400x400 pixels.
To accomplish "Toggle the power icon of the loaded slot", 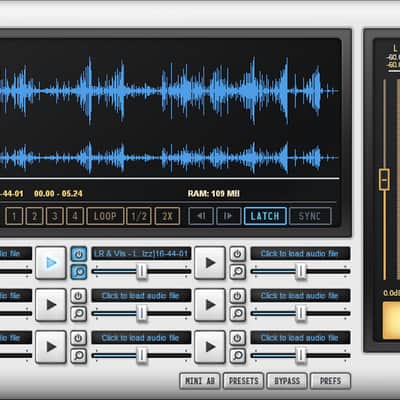I will click(79, 254).
